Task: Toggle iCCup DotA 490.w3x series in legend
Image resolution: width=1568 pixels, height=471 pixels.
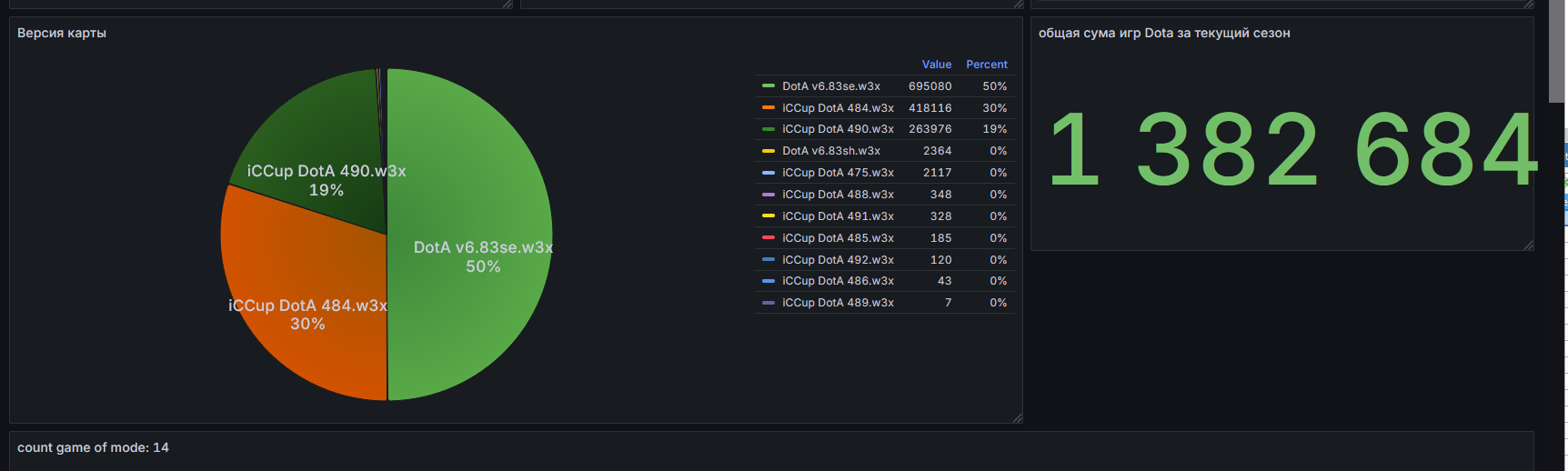Action: 838,129
